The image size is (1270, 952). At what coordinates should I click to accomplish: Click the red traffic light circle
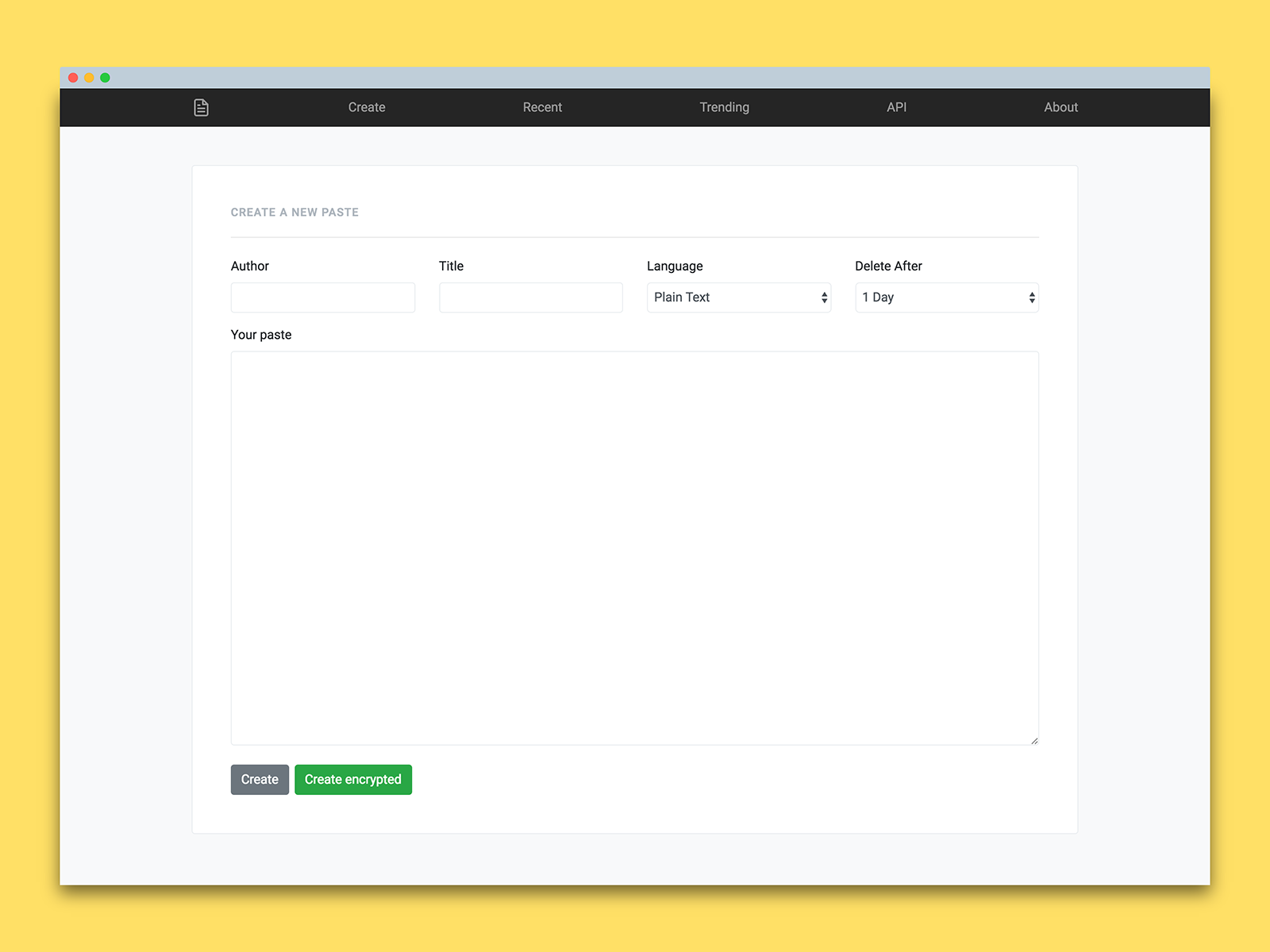coord(72,77)
